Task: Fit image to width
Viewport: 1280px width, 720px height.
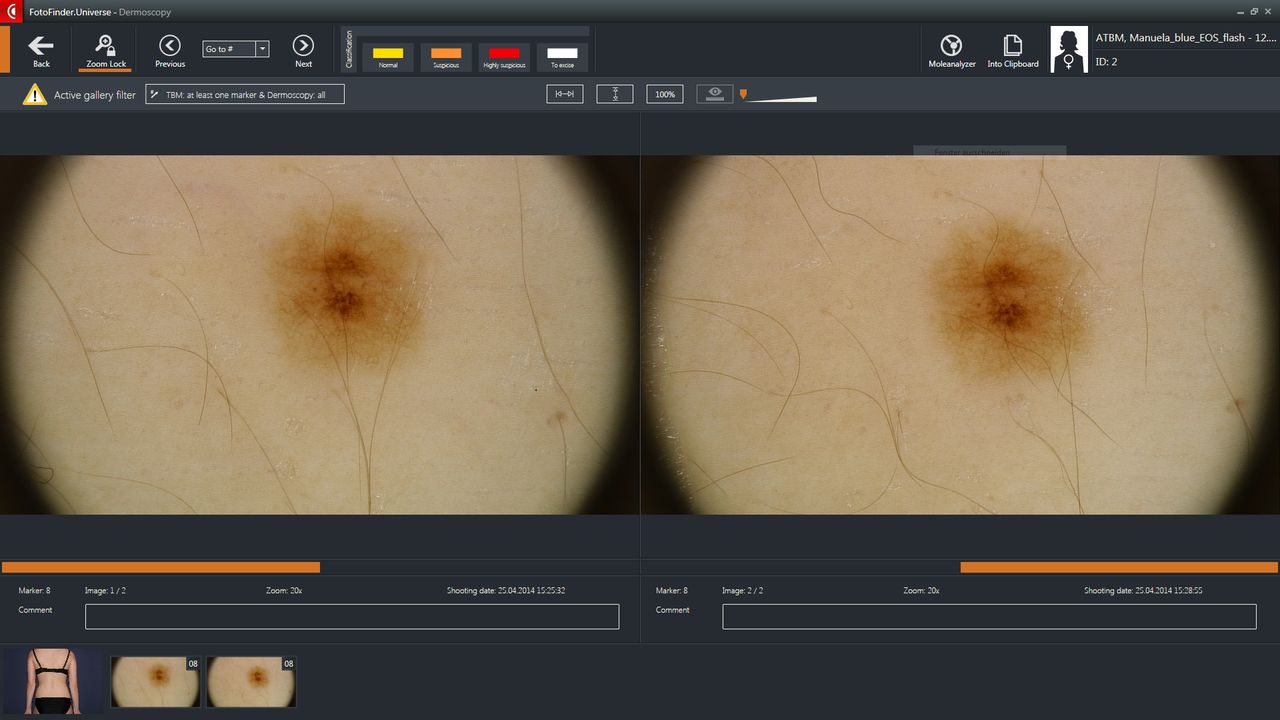Action: (564, 94)
